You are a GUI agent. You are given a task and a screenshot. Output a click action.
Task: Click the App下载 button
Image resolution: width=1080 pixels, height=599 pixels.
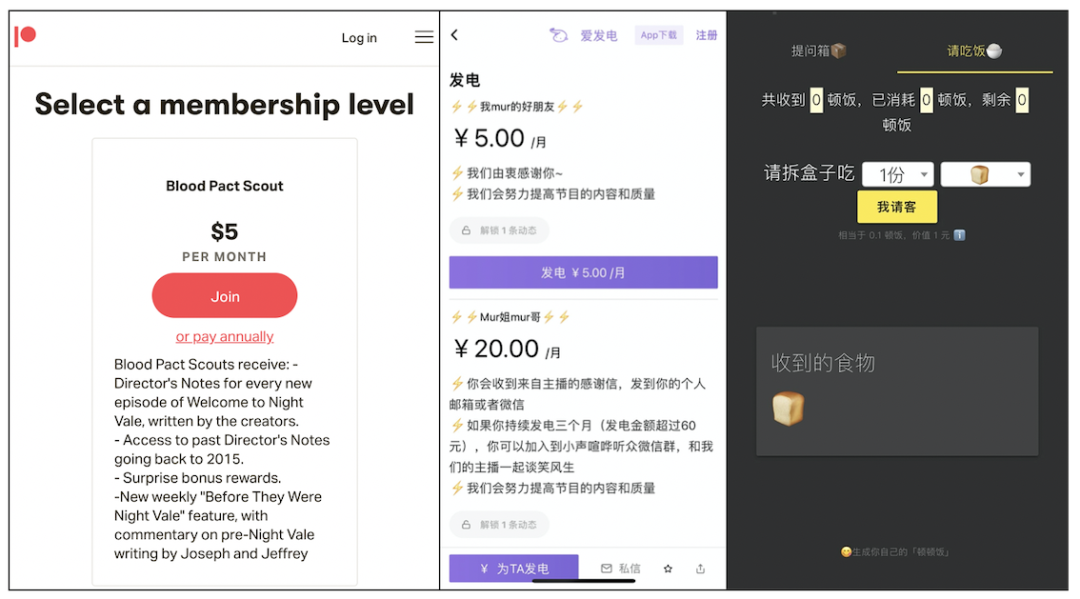pyautogui.click(x=658, y=35)
